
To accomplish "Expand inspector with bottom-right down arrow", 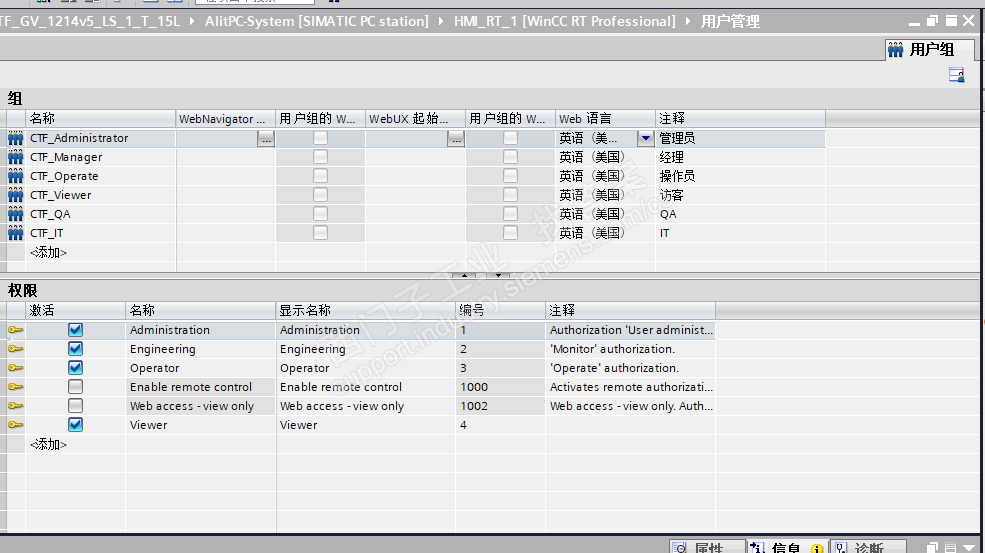I will [968, 547].
